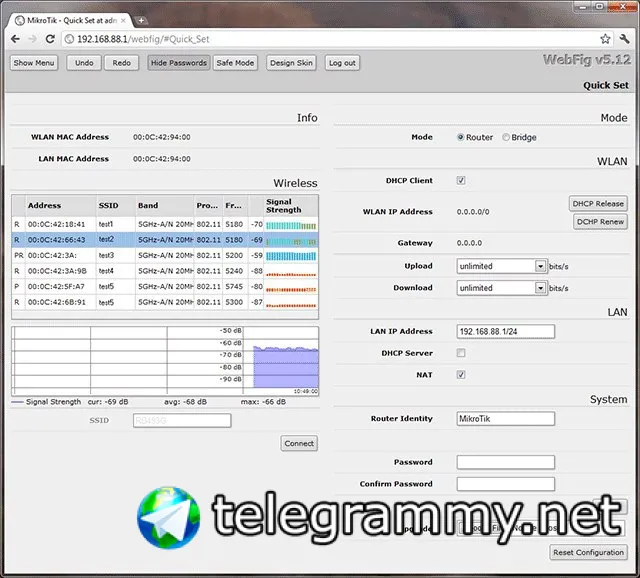Click the address bar URL field
The height and width of the screenshot is (578, 640).
coord(333,39)
